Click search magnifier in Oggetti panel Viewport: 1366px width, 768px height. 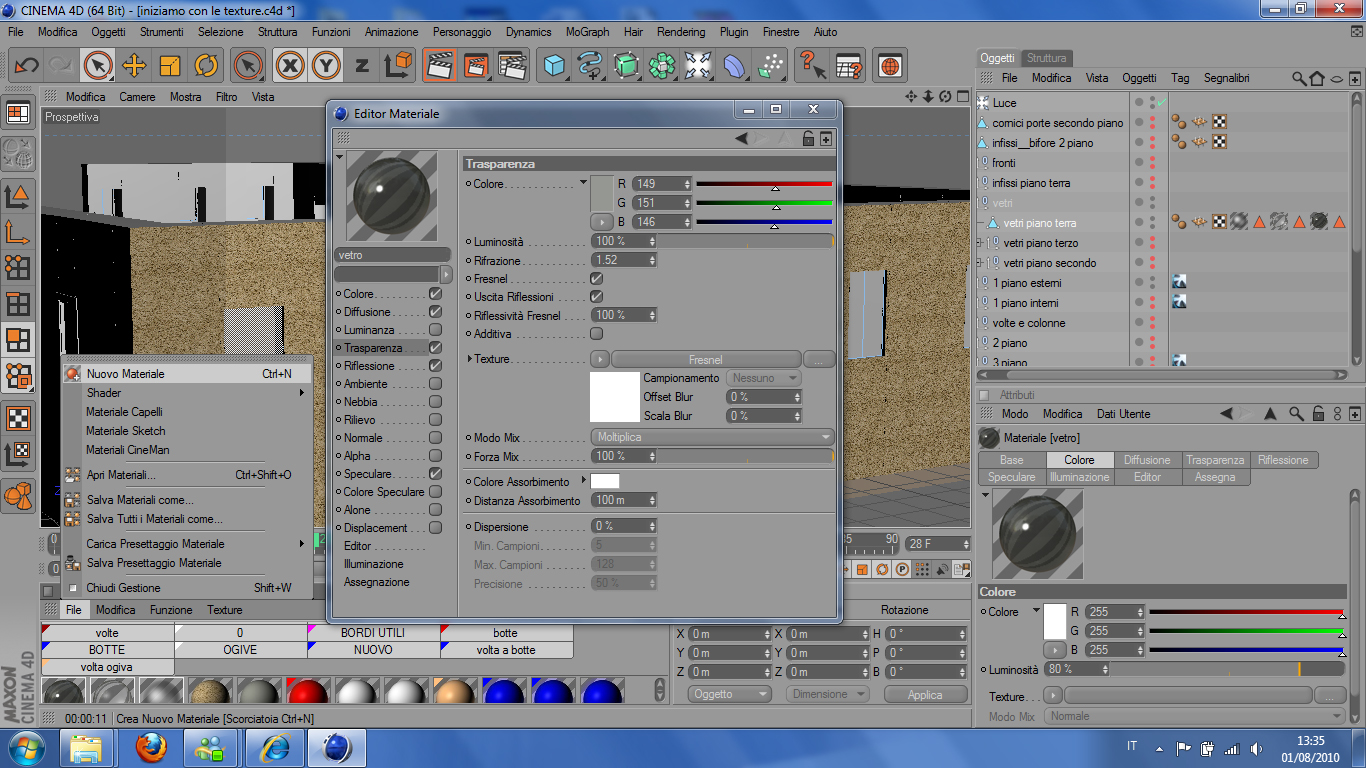(1299, 78)
